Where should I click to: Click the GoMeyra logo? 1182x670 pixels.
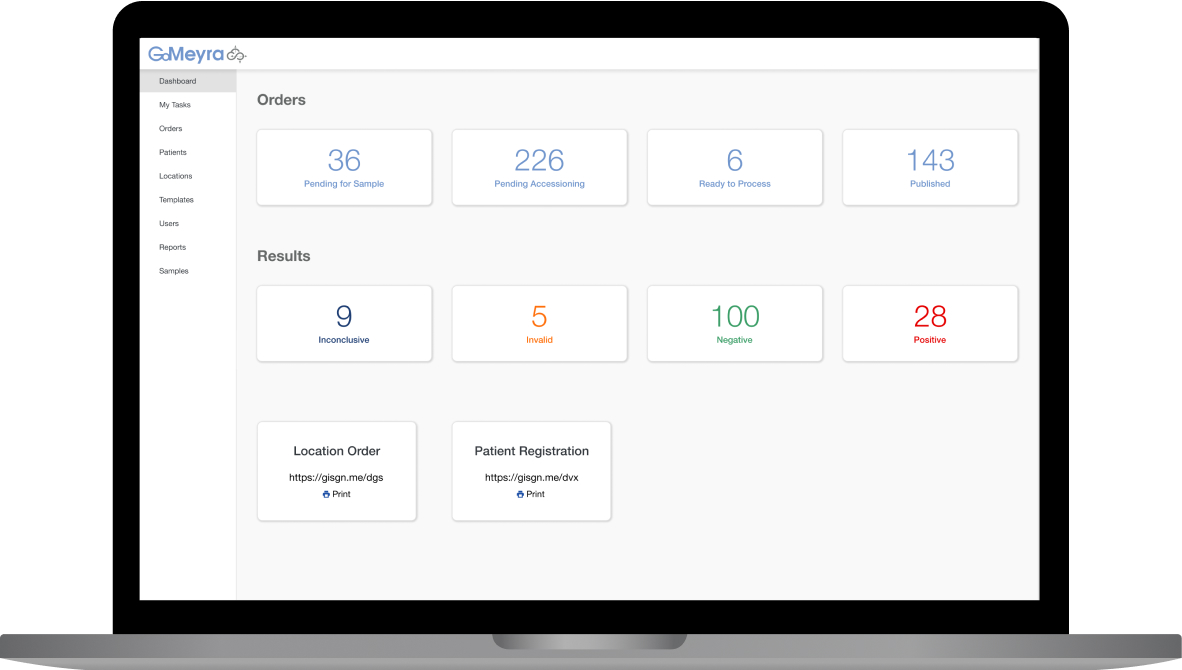[x=197, y=54]
